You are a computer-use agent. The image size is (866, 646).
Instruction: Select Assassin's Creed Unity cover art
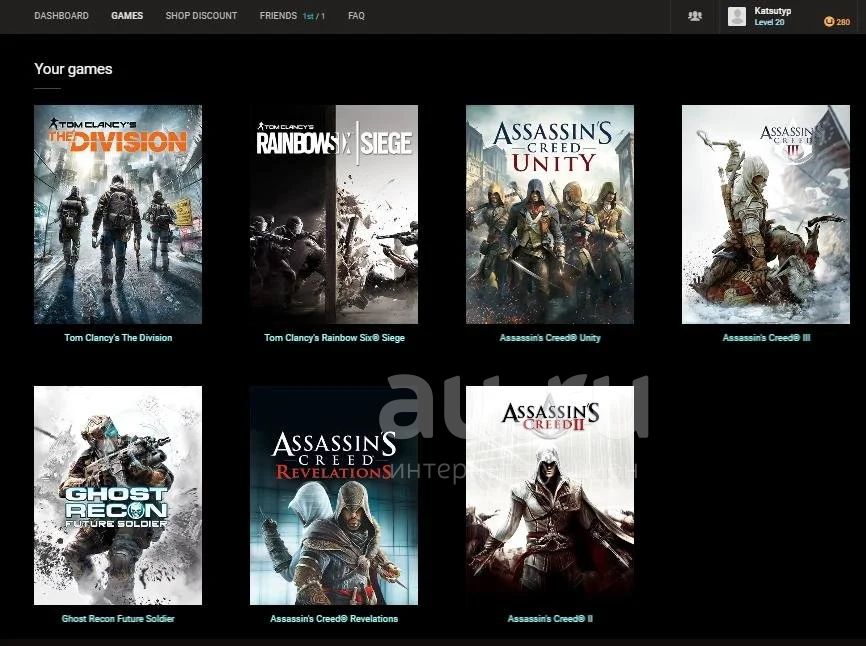click(550, 214)
